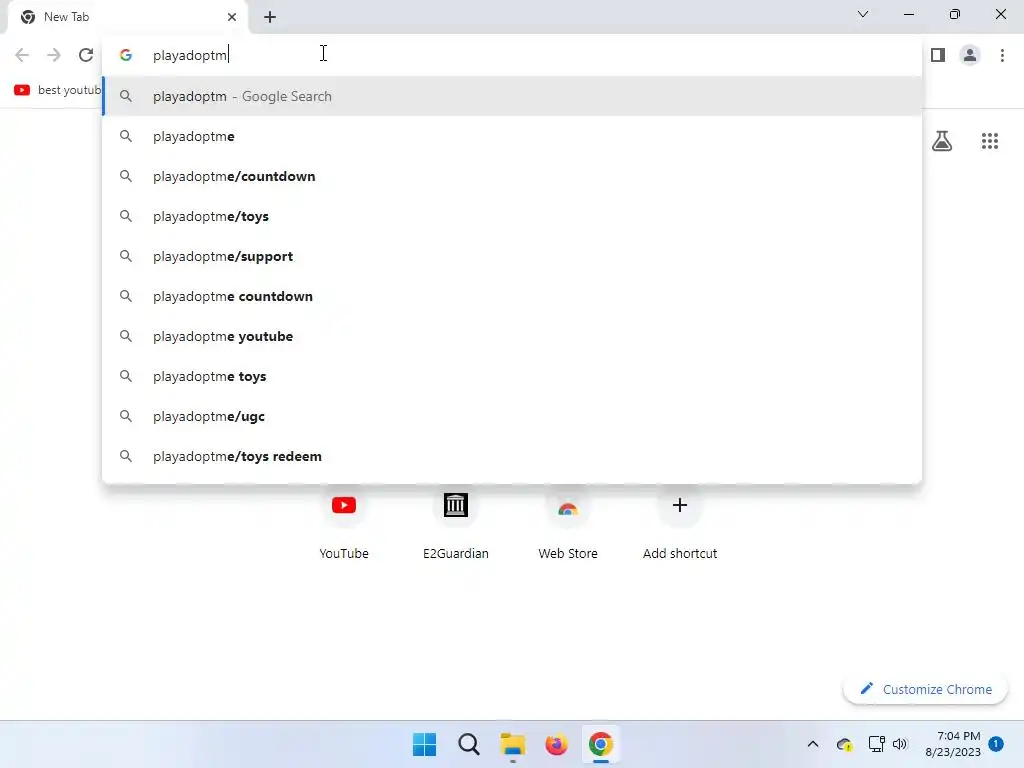Open the YouTube shortcut tile
1024x768 pixels.
pyautogui.click(x=344, y=522)
